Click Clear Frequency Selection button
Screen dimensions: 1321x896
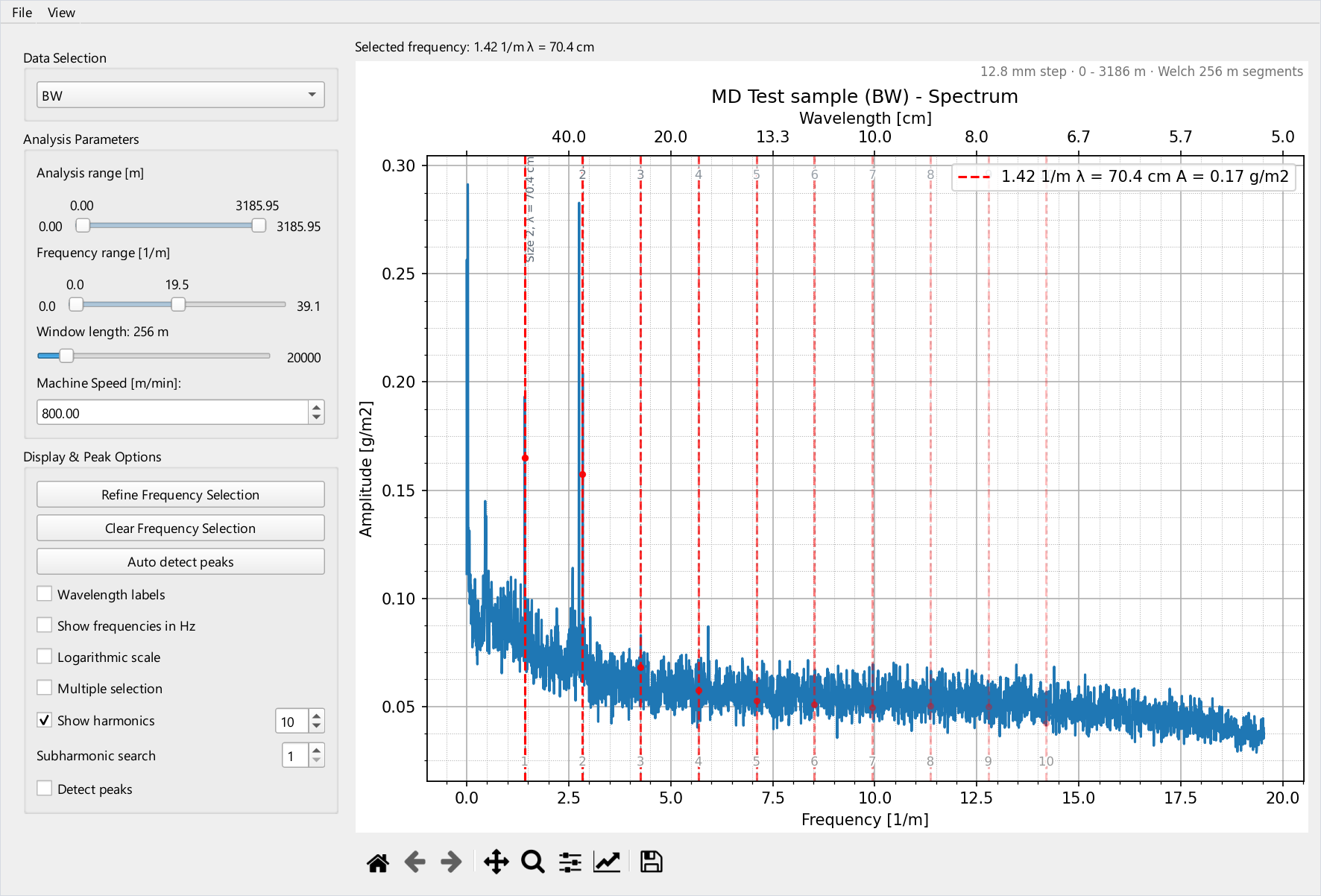click(x=180, y=529)
